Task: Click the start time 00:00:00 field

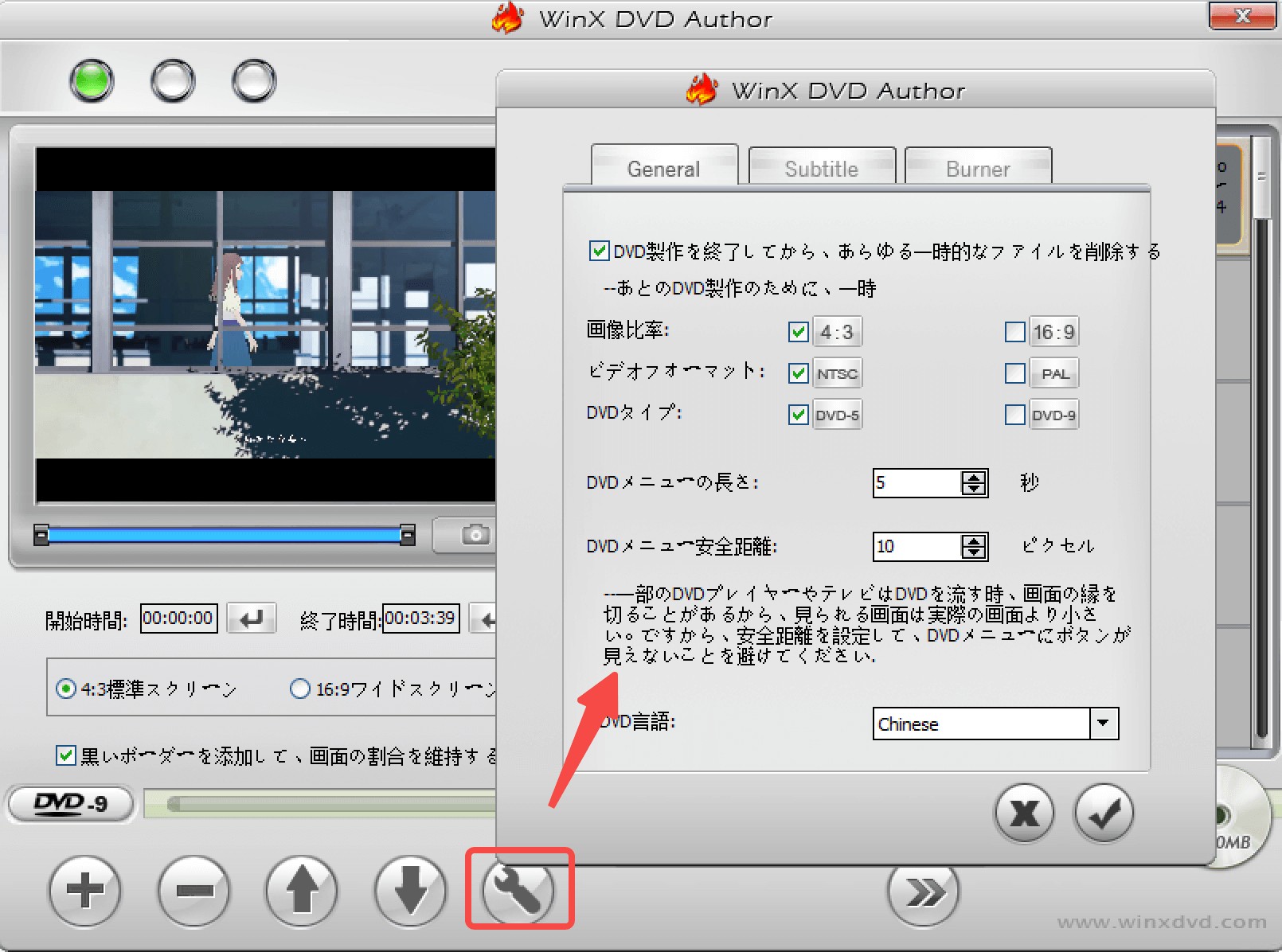Action: pos(178,618)
